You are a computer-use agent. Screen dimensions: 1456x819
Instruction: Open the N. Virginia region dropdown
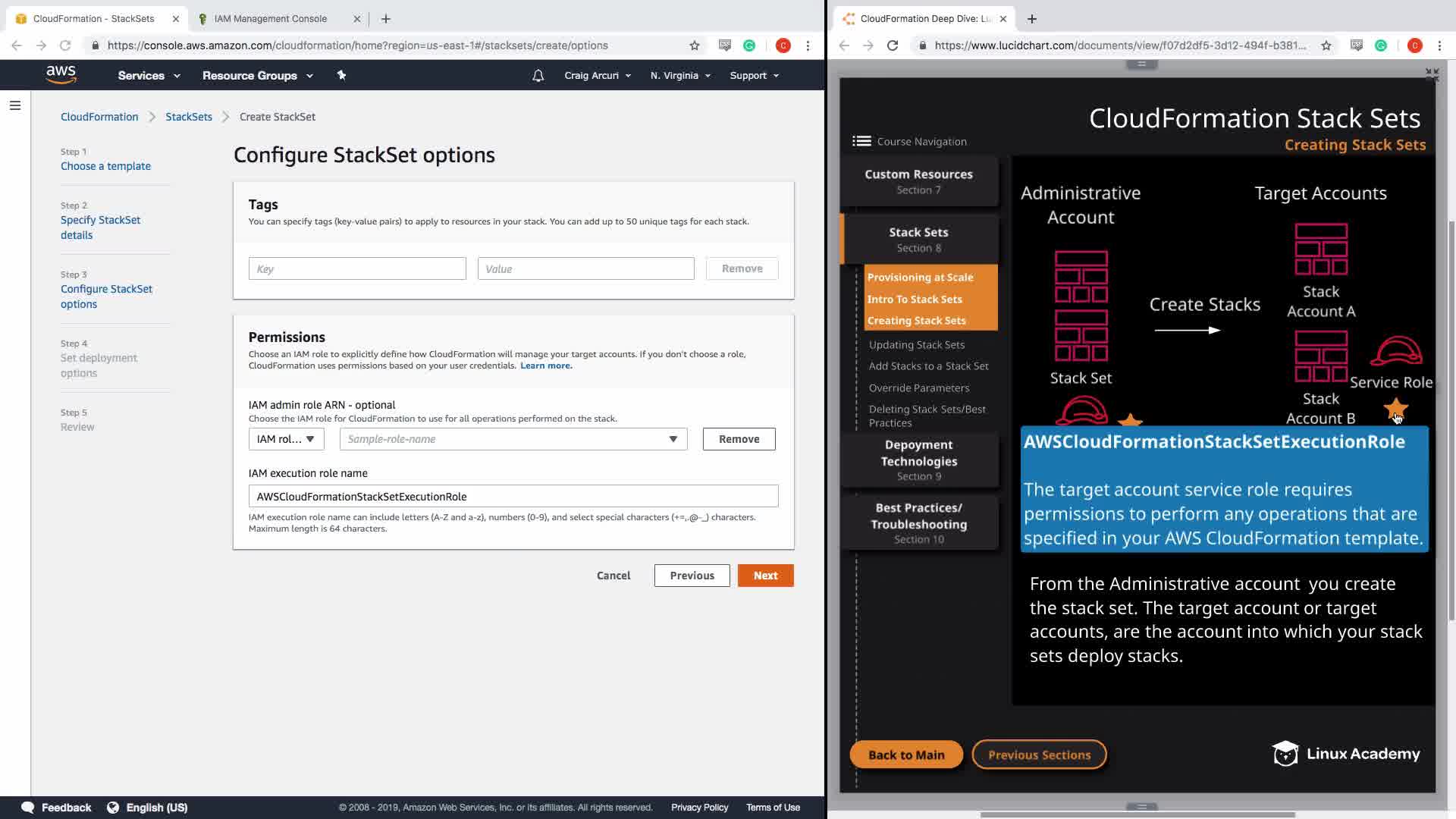point(680,75)
